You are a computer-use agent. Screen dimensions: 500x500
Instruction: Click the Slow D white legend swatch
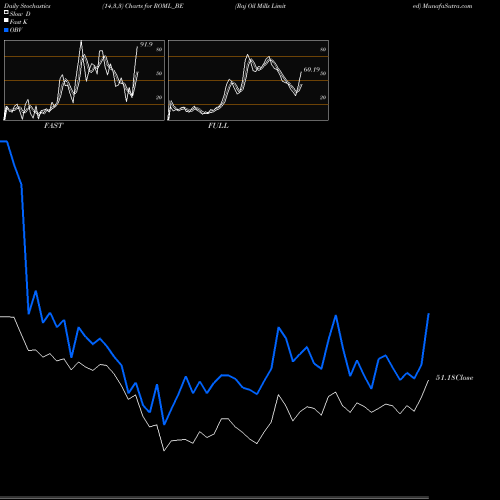tap(6, 12)
